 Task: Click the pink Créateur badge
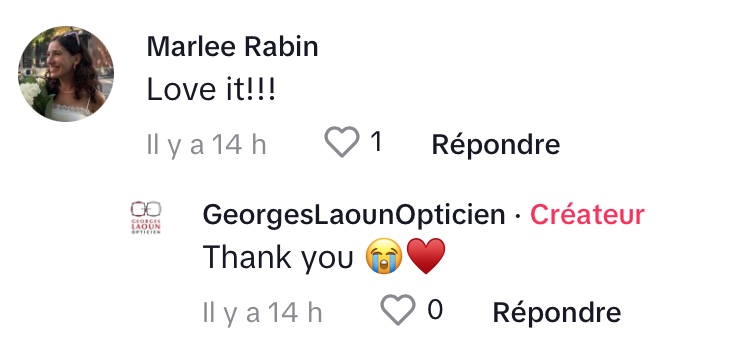pyautogui.click(x=587, y=215)
